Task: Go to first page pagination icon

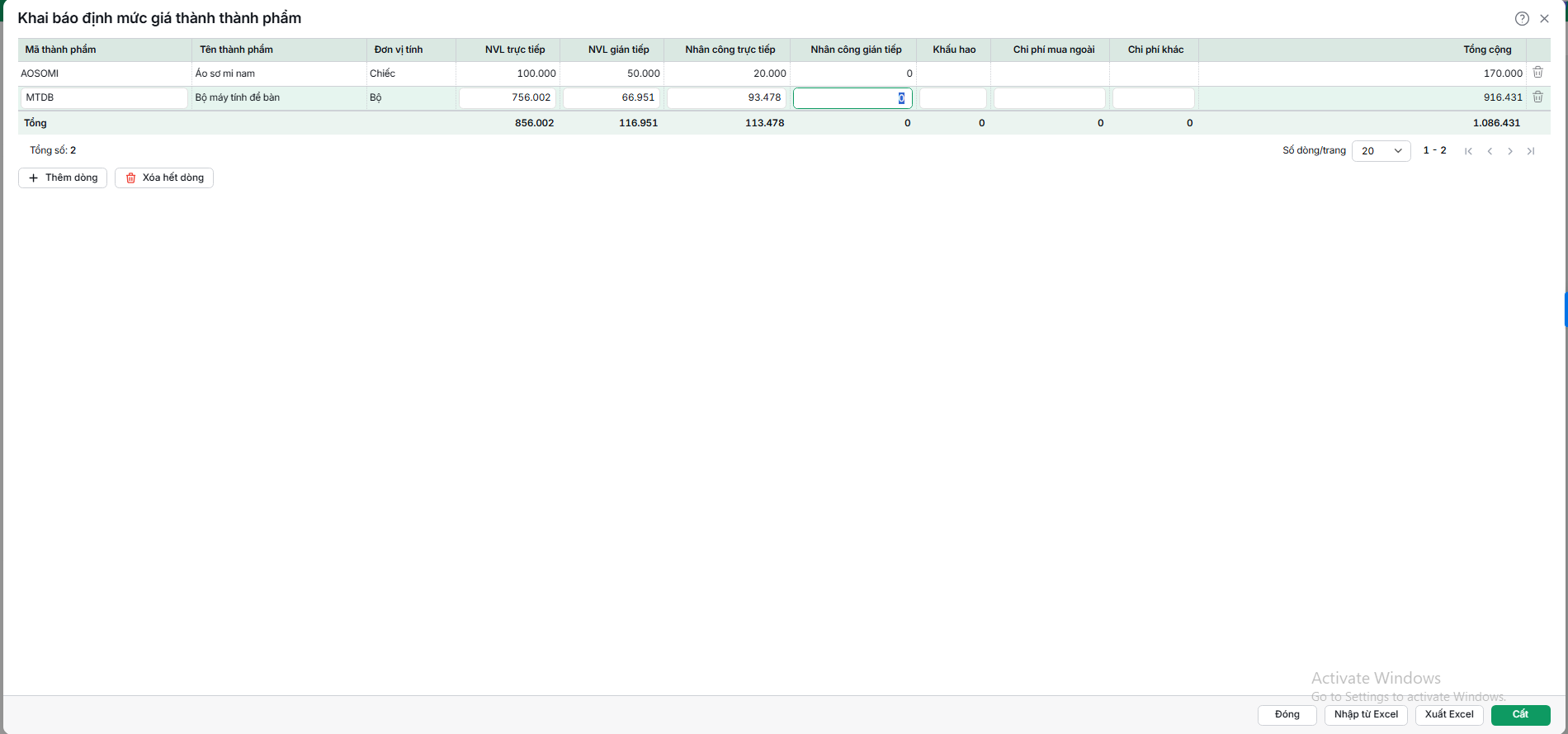Action: 1468,151
